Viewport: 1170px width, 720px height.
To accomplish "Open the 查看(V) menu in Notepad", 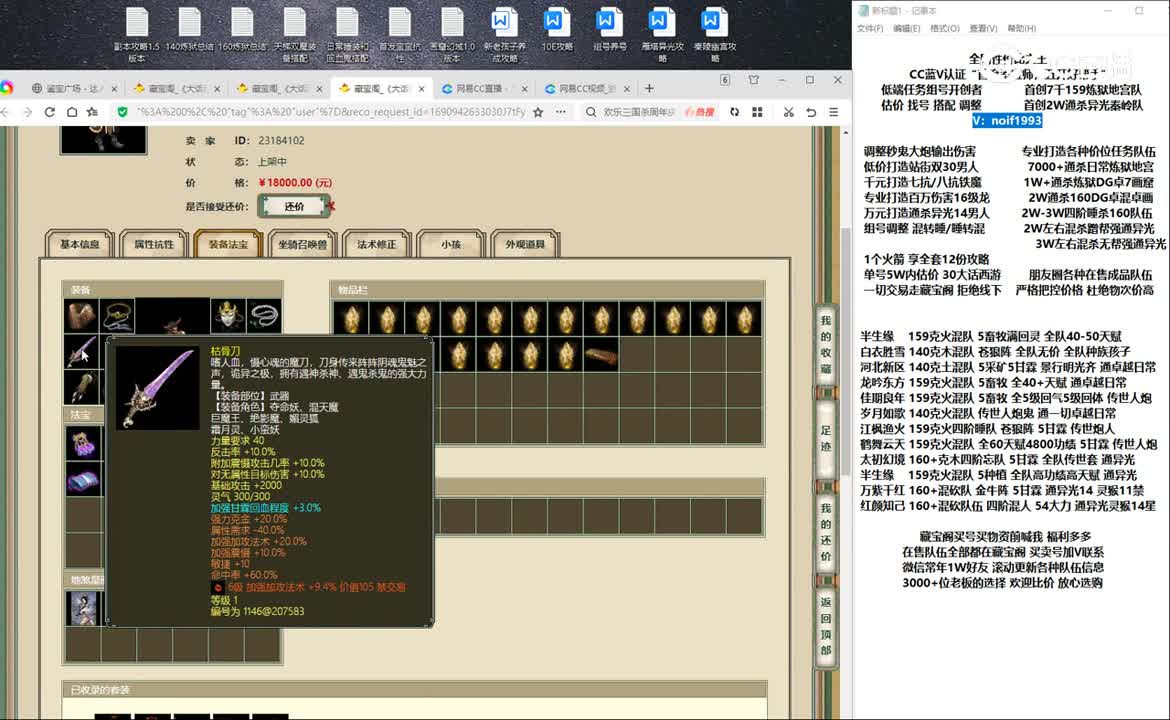I will pos(983,28).
